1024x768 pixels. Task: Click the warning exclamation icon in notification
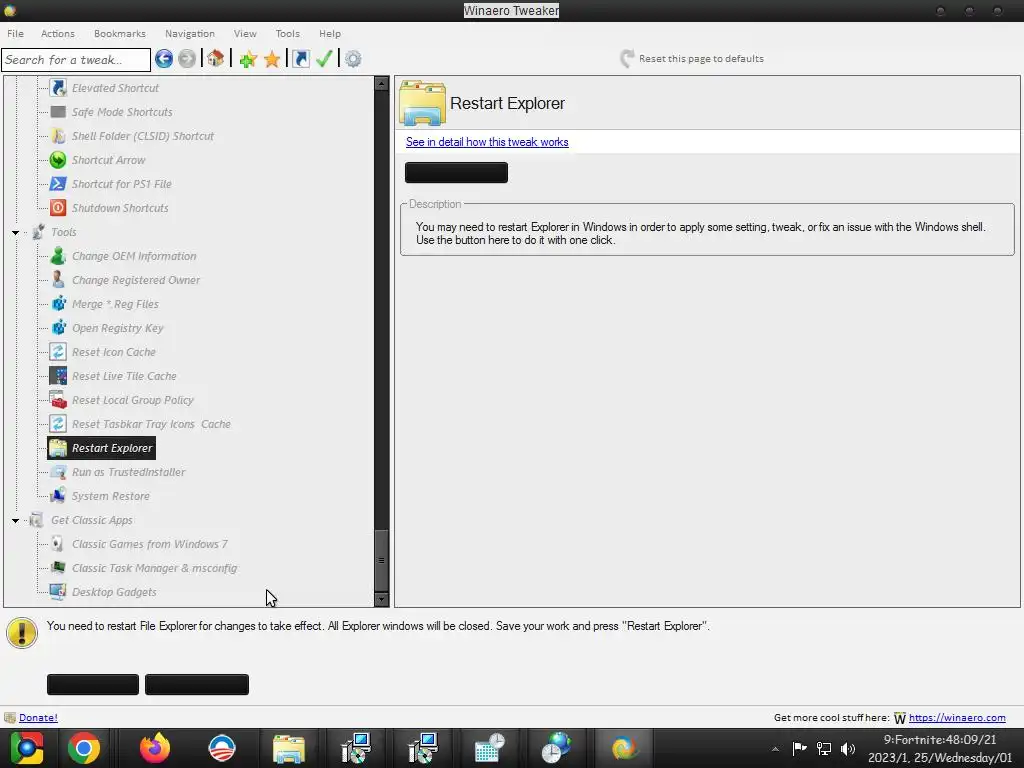point(22,633)
